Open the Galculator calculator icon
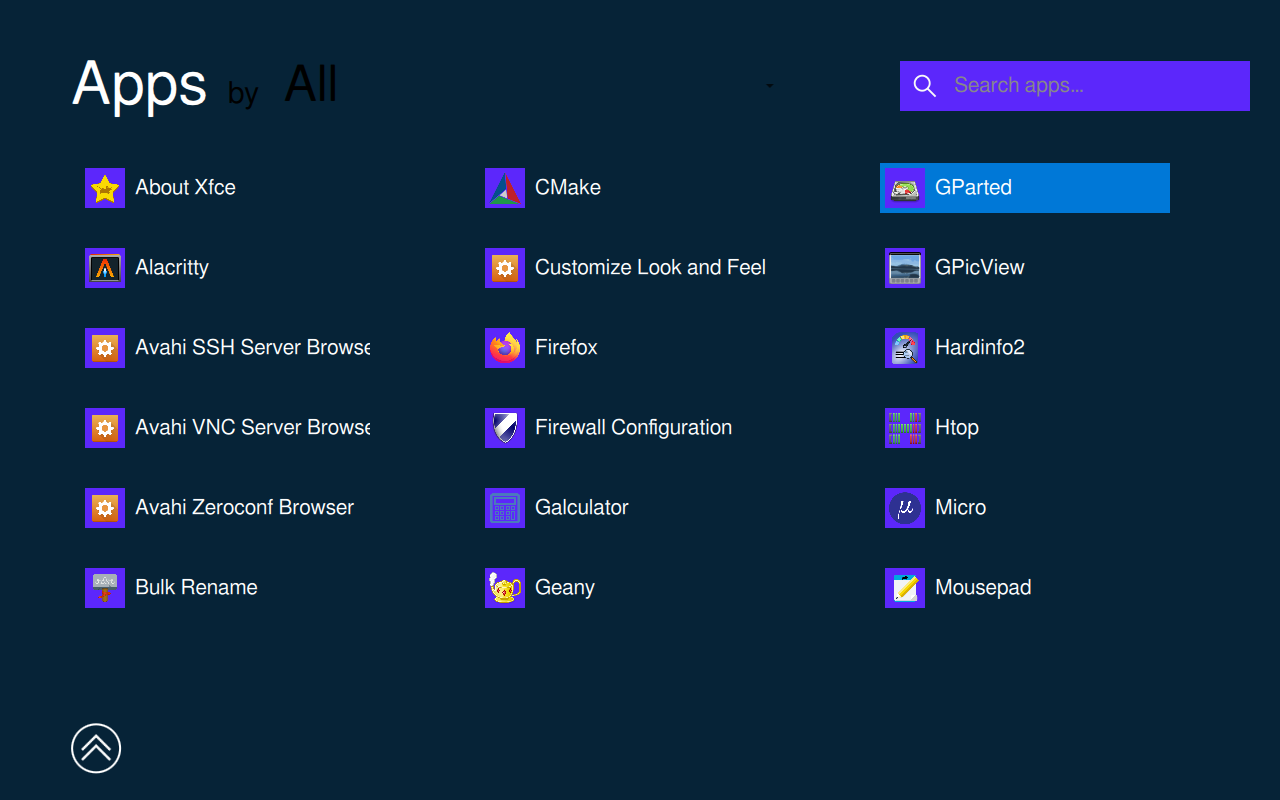This screenshot has width=1280, height=800. coord(505,508)
